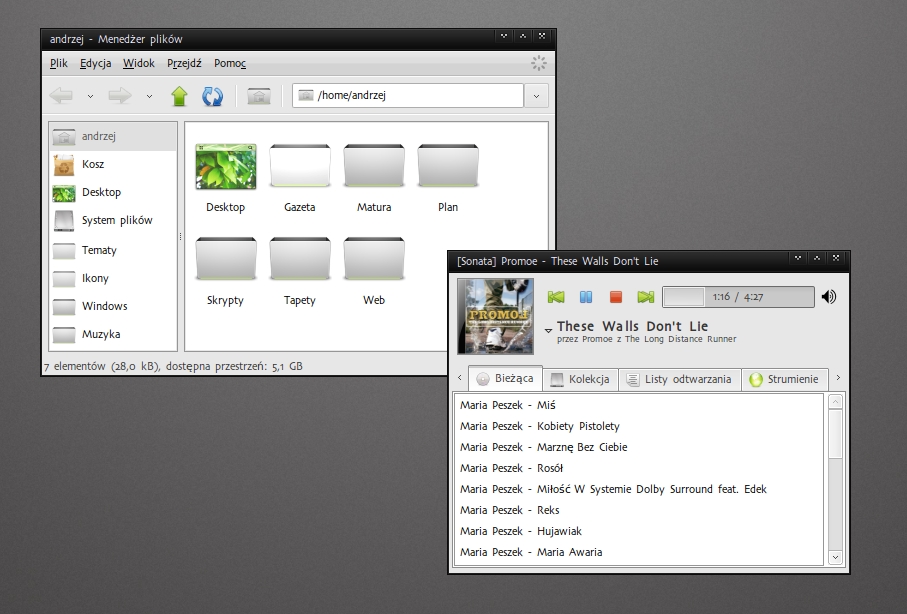Image resolution: width=907 pixels, height=614 pixels.
Task: Skip to previous track in Sonata
Action: click(x=556, y=297)
